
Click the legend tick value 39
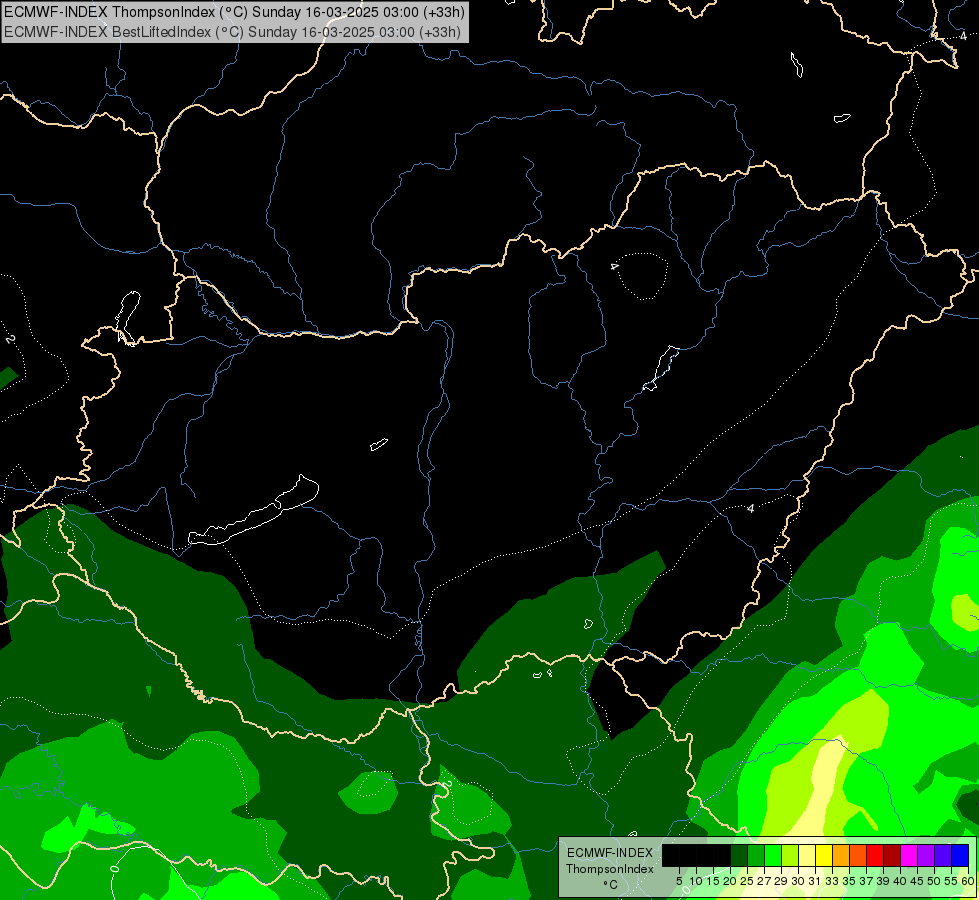[x=883, y=881]
